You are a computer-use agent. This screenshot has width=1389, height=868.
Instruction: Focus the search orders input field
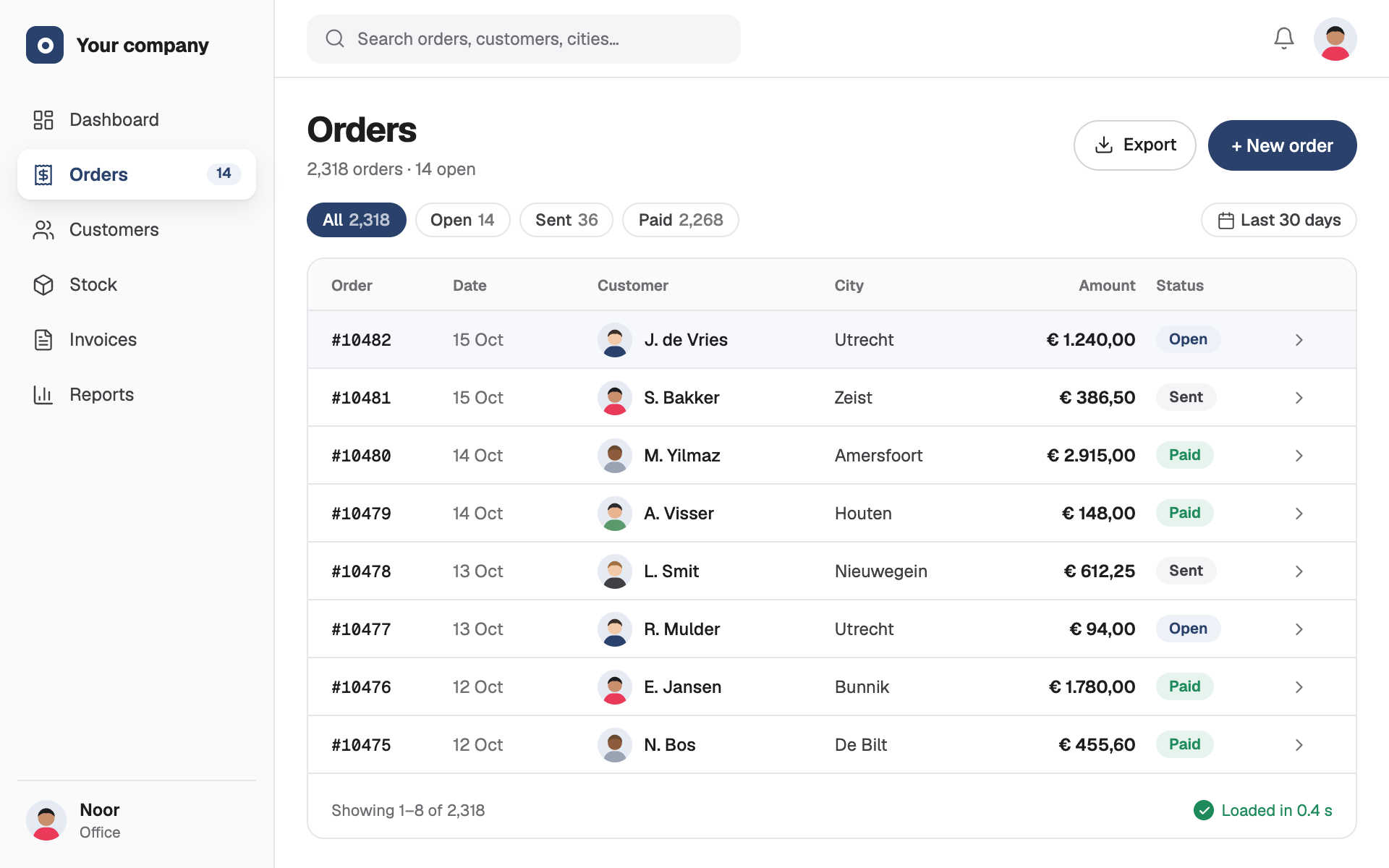tap(524, 39)
